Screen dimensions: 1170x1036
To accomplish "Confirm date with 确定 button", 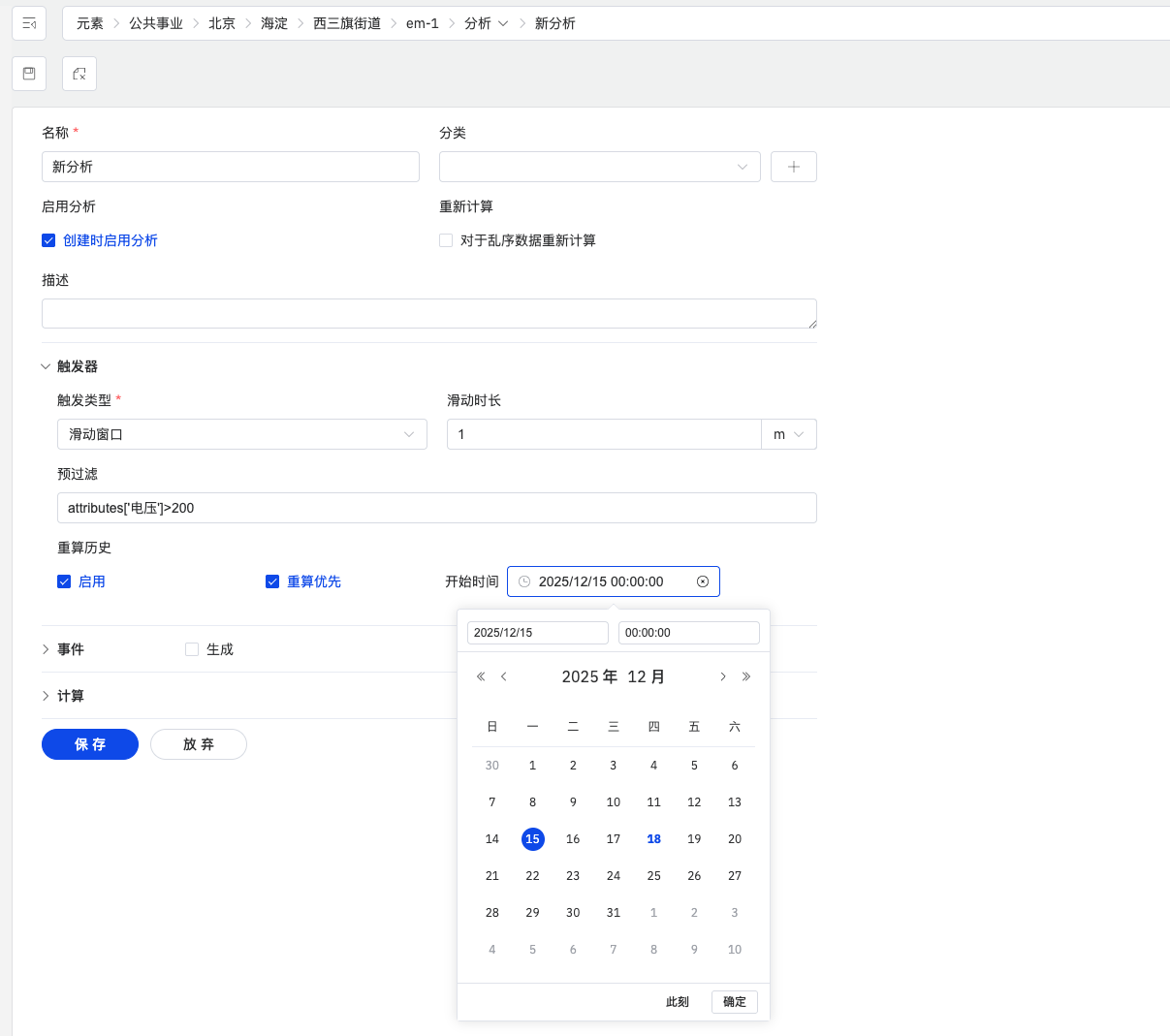I will (x=734, y=1002).
